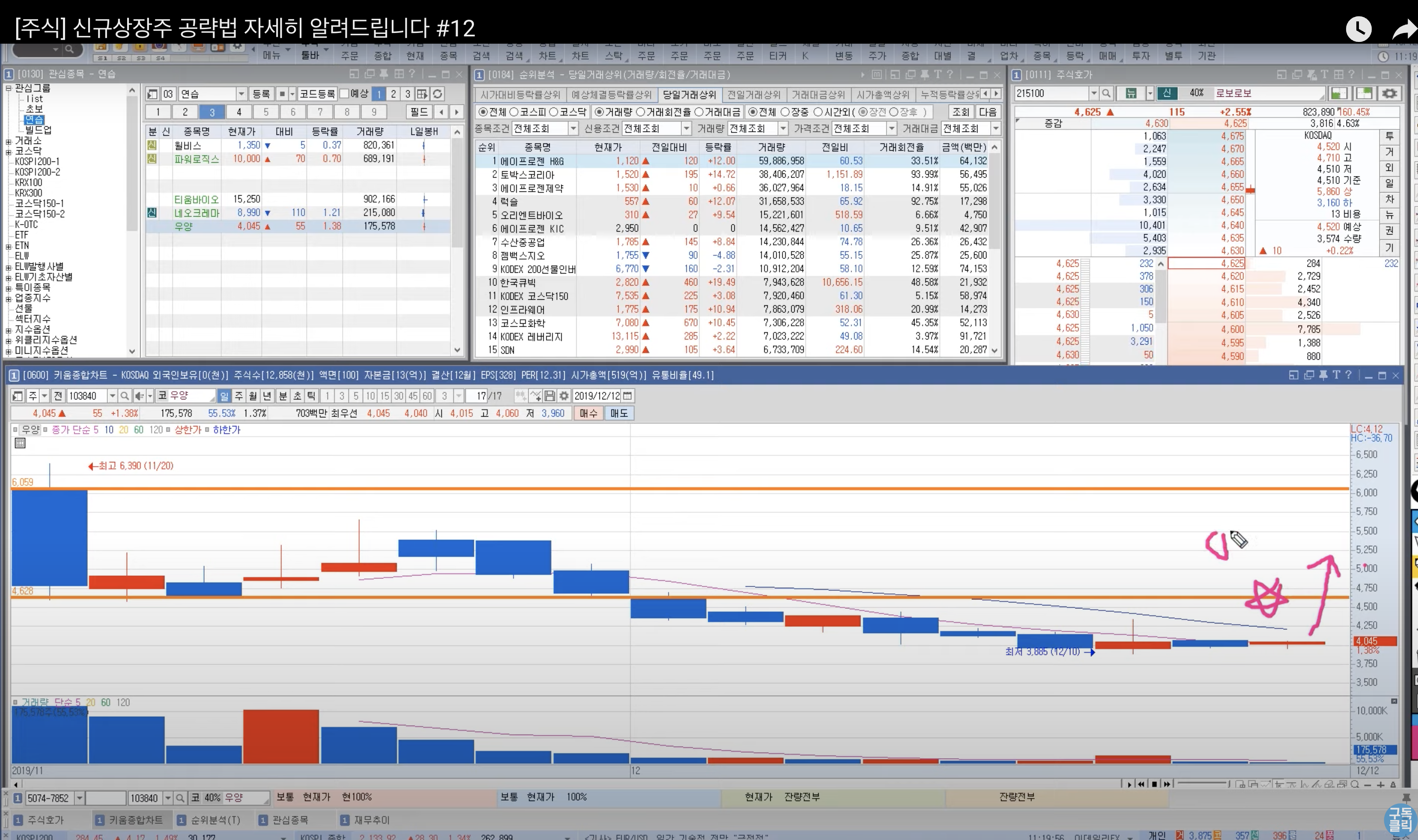Select the 거래대금 radio button

click(699, 112)
